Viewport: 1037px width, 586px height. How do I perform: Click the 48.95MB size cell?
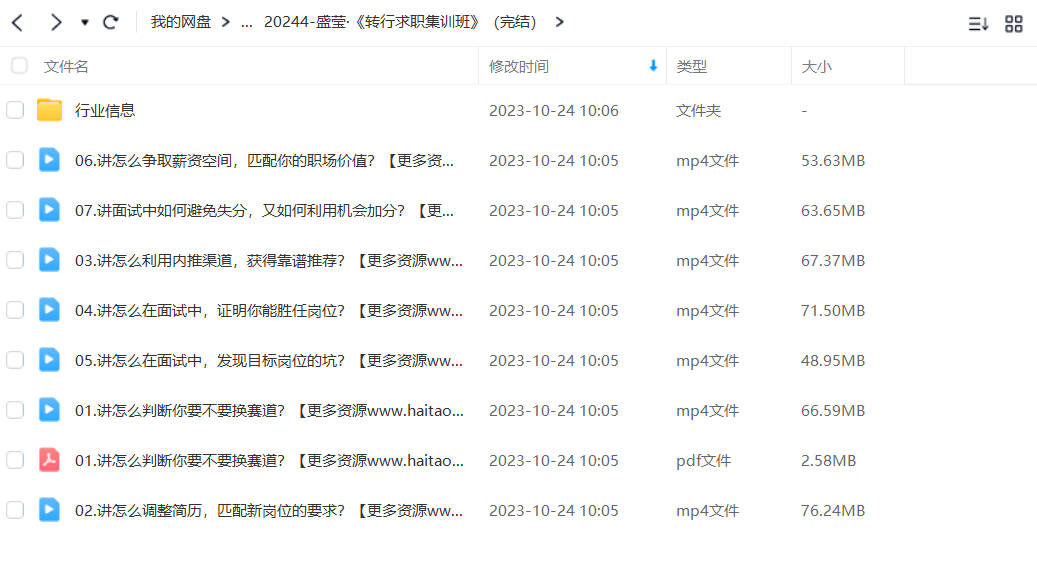click(x=833, y=360)
